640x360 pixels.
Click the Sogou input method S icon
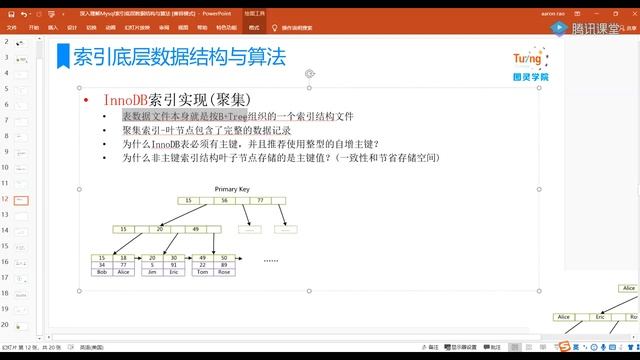(x=564, y=347)
